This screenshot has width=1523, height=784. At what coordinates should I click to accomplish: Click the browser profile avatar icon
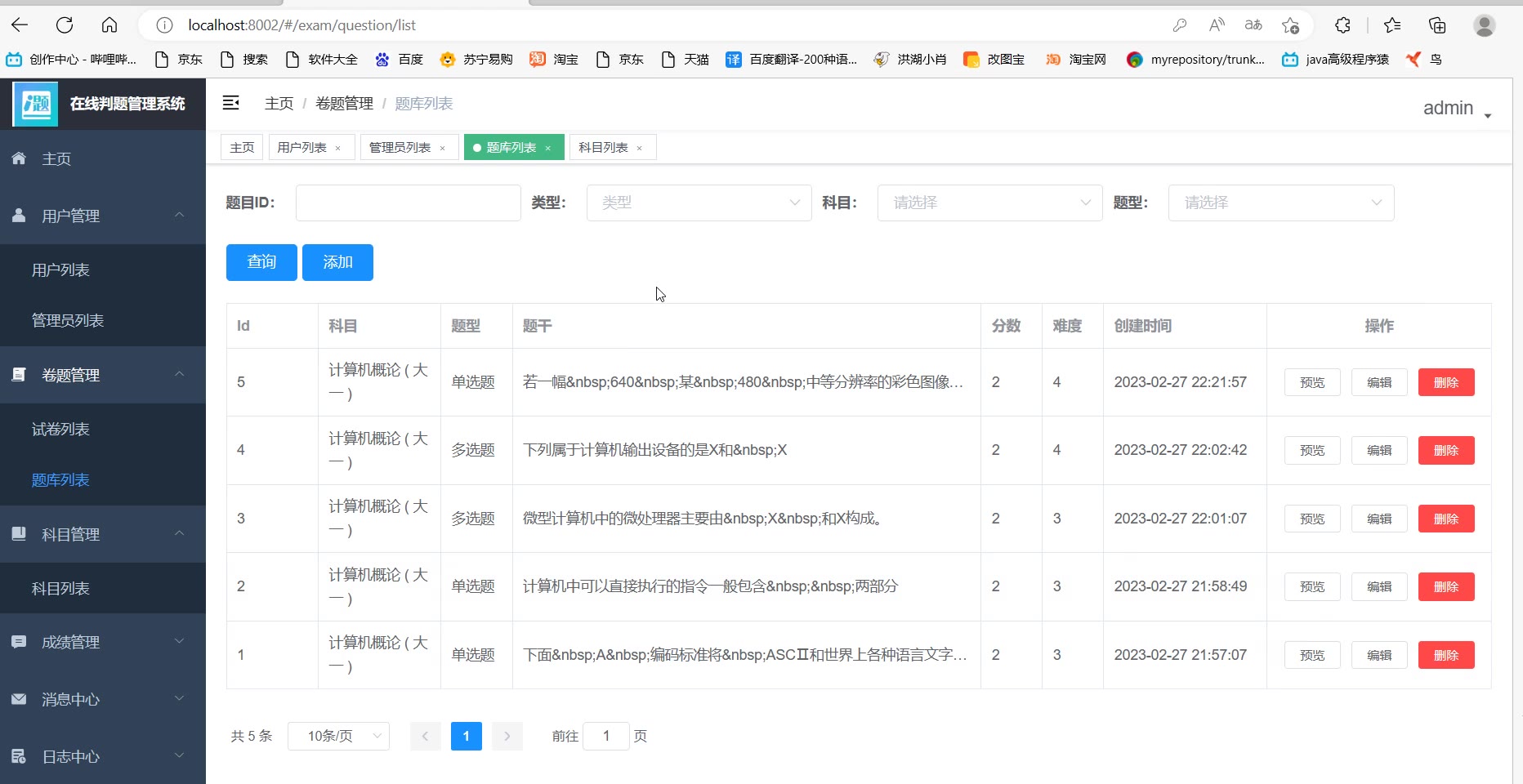tap(1484, 25)
